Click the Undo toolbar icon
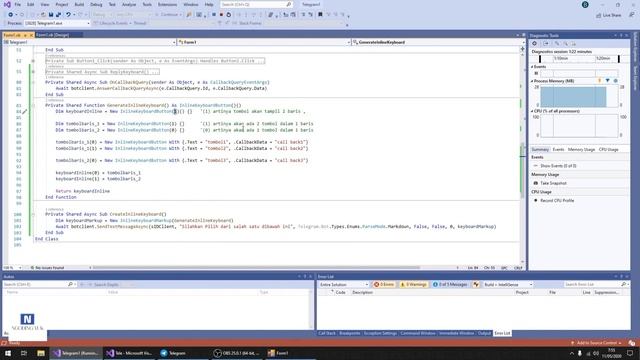 click(x=68, y=15)
